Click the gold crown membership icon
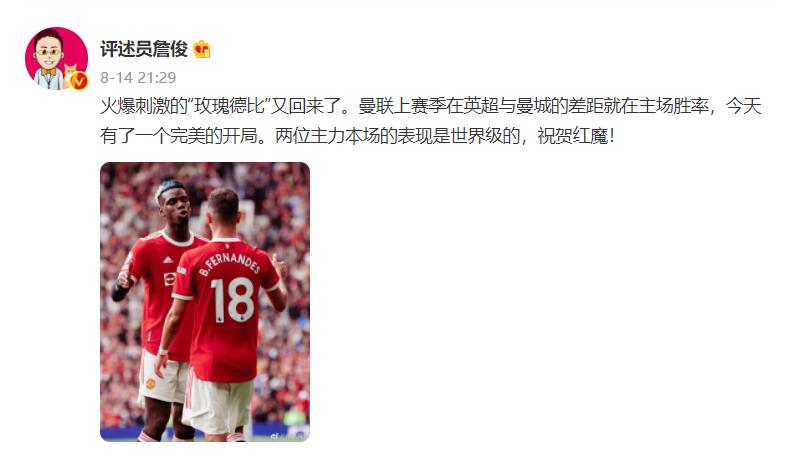The width and height of the screenshot is (800, 467). click(202, 49)
